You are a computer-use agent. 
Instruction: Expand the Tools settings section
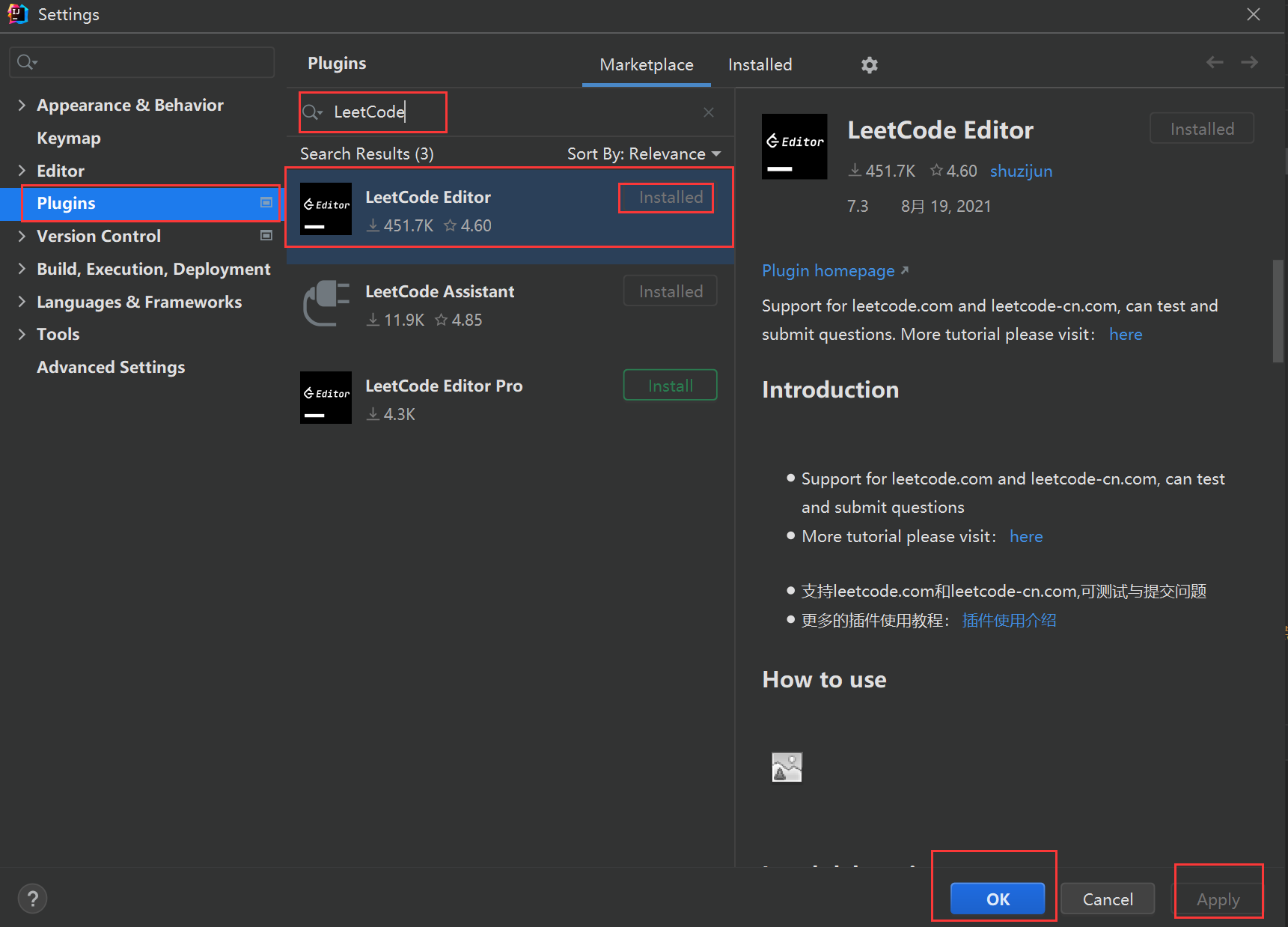(22, 334)
